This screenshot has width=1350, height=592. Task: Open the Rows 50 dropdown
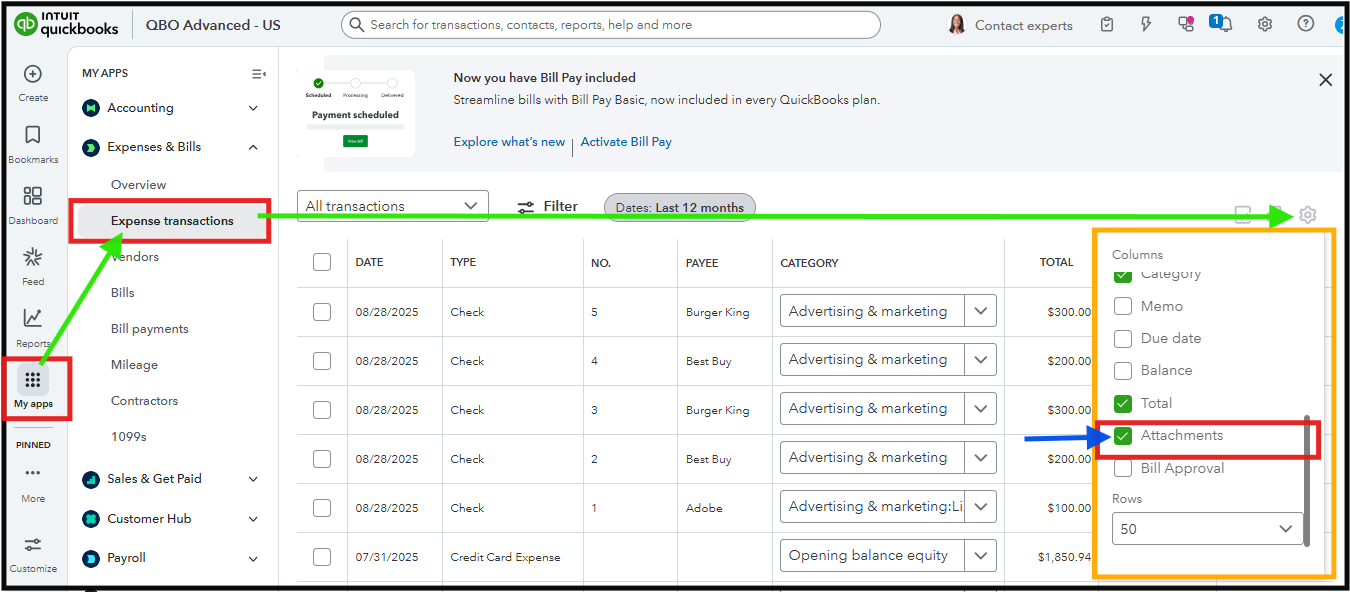(1208, 529)
